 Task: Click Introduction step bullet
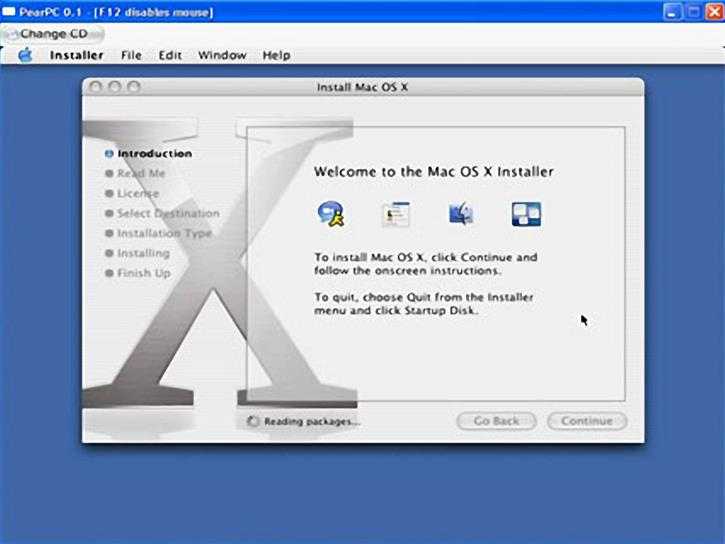click(x=109, y=154)
